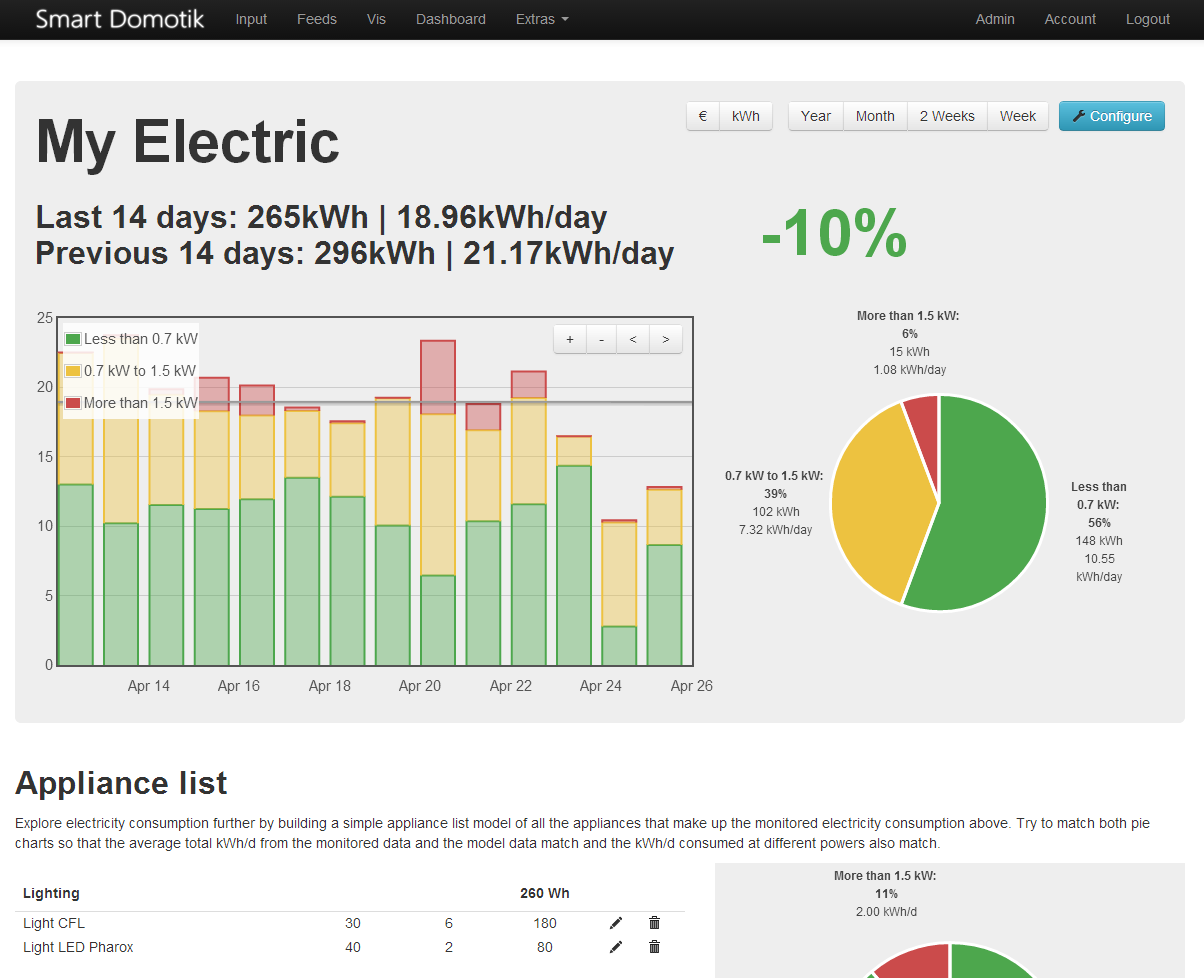Viewport: 1204px width, 978px height.
Task: Zoom in the chart with plus button
Action: tap(570, 340)
